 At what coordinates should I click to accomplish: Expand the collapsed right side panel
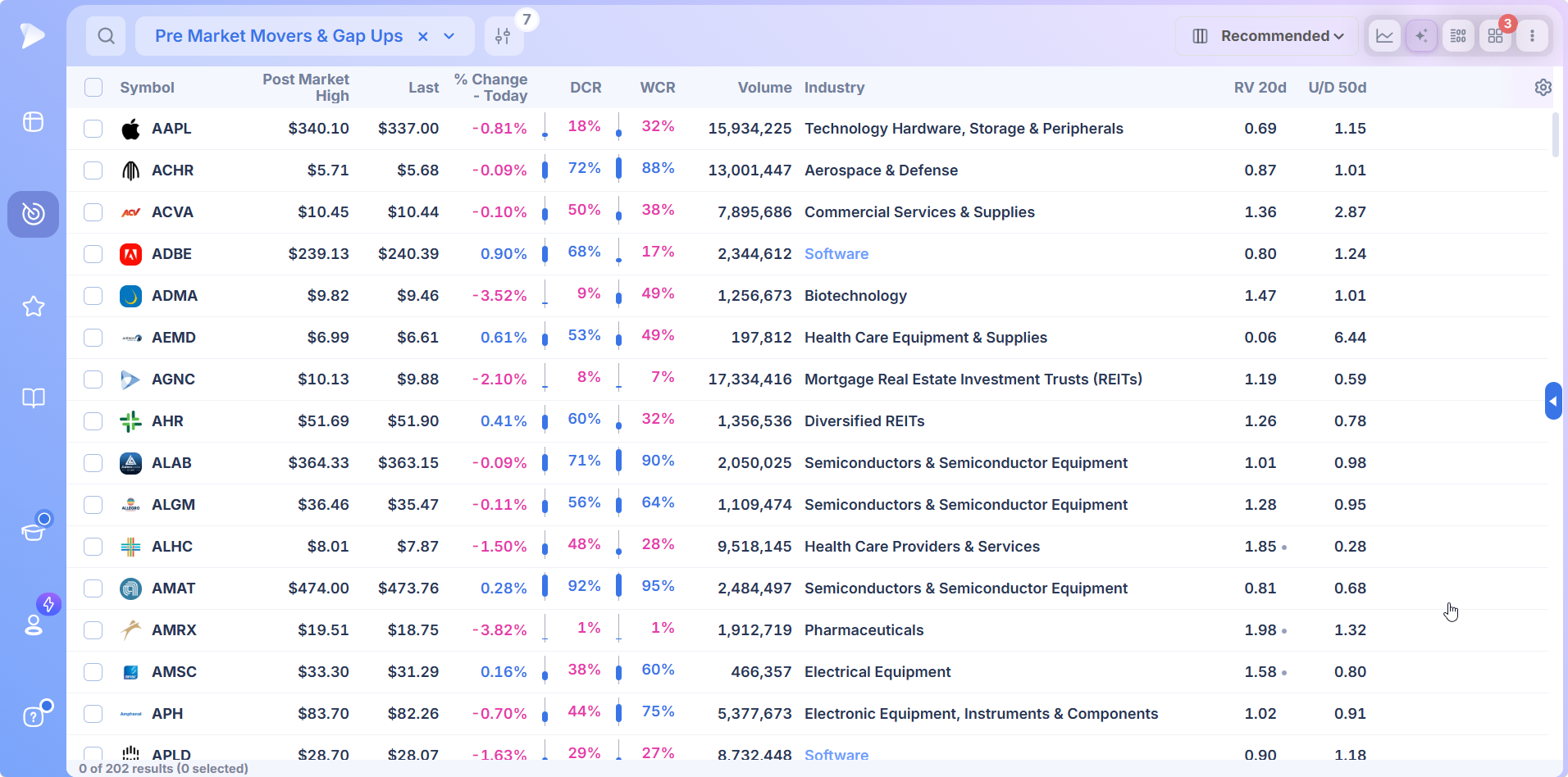tap(1552, 401)
